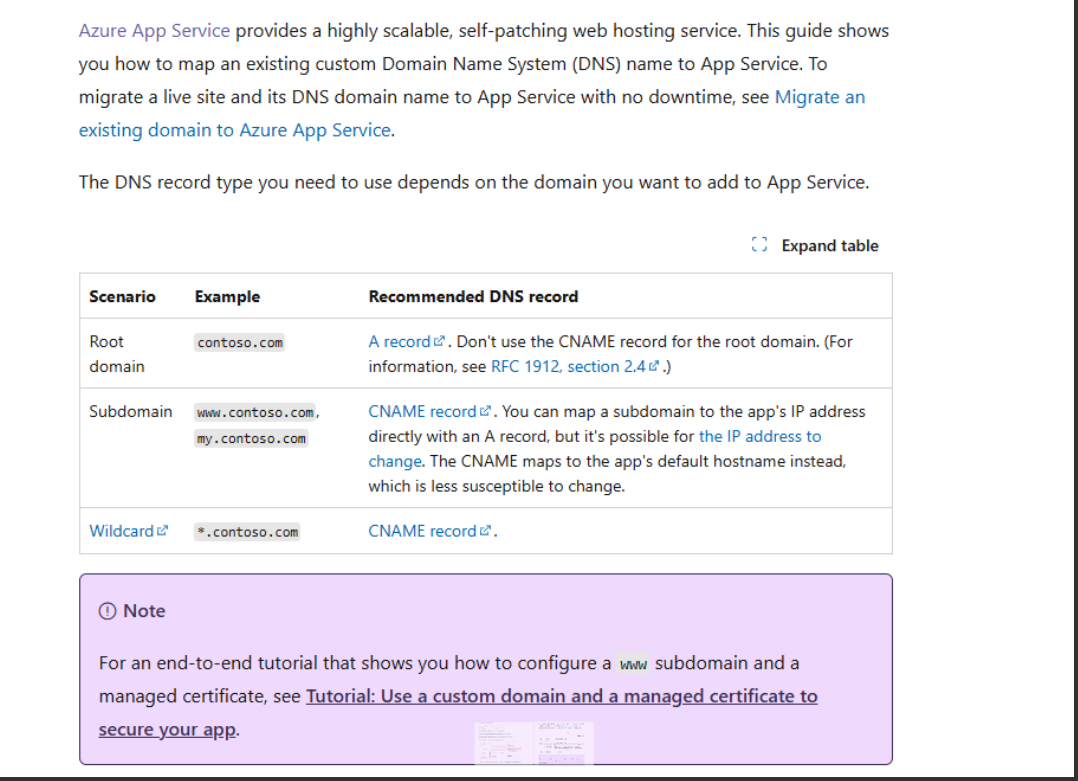
Task: Select the *.contoso.com example code
Action: tap(248, 531)
